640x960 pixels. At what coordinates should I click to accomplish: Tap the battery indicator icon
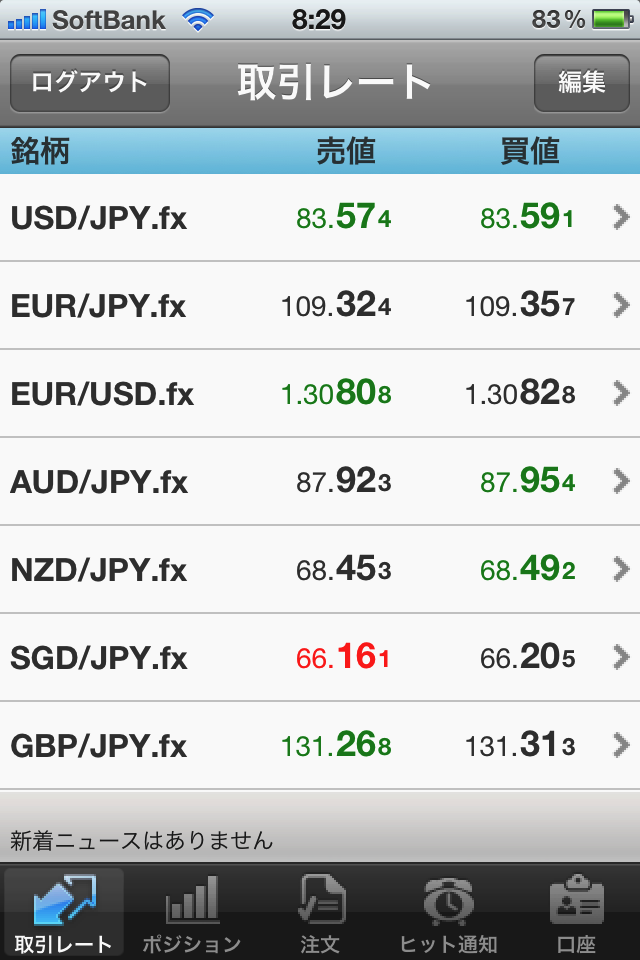(x=612, y=20)
